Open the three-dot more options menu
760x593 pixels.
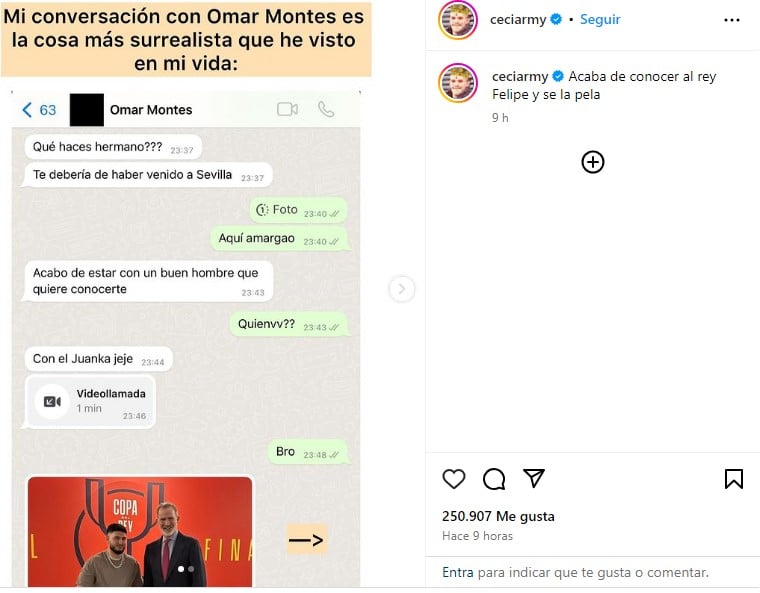731,20
